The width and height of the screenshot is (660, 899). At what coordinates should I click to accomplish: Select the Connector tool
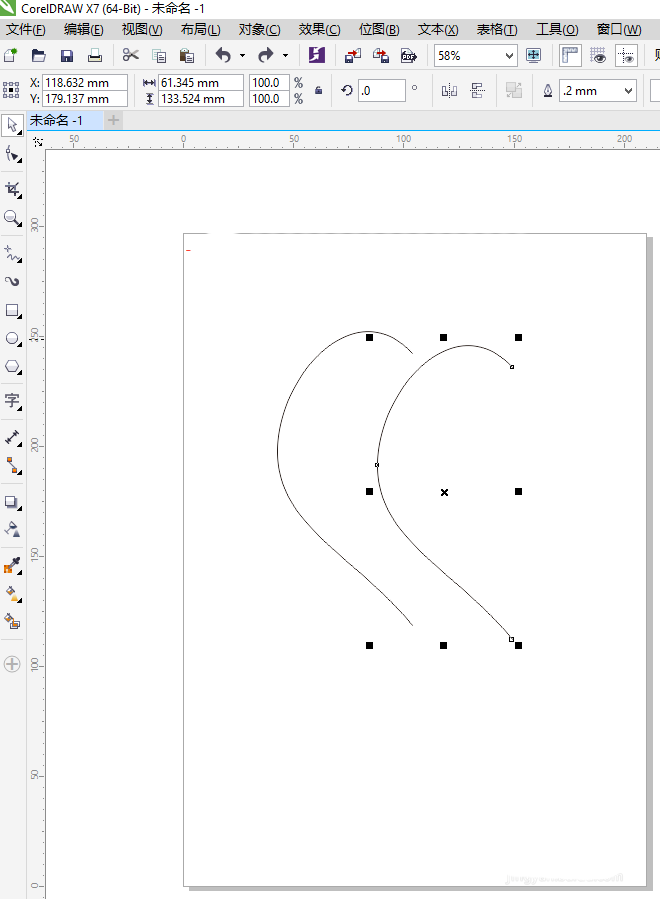13,466
